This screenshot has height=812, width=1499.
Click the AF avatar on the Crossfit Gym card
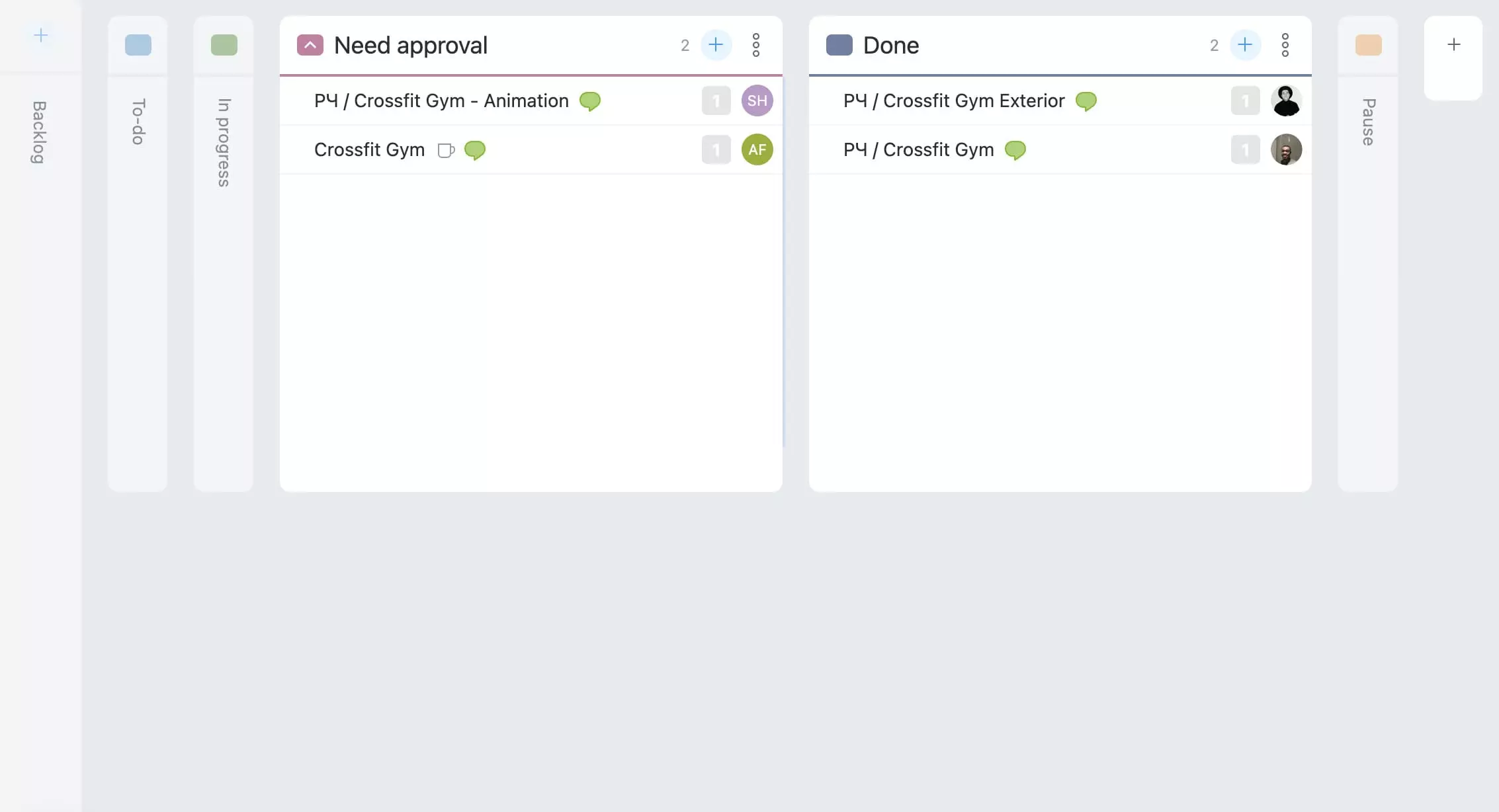click(757, 149)
